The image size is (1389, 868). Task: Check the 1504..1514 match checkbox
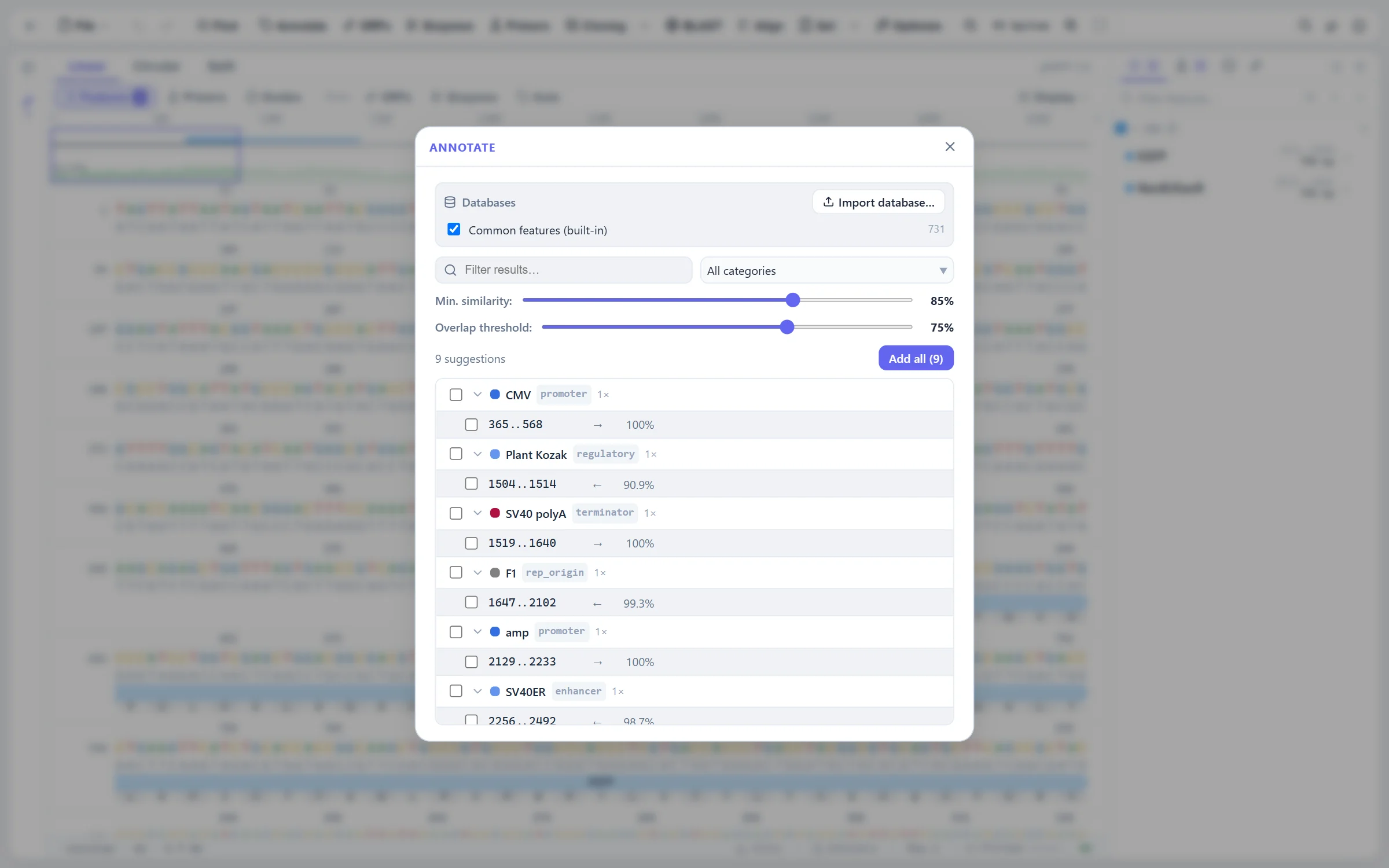coord(472,484)
